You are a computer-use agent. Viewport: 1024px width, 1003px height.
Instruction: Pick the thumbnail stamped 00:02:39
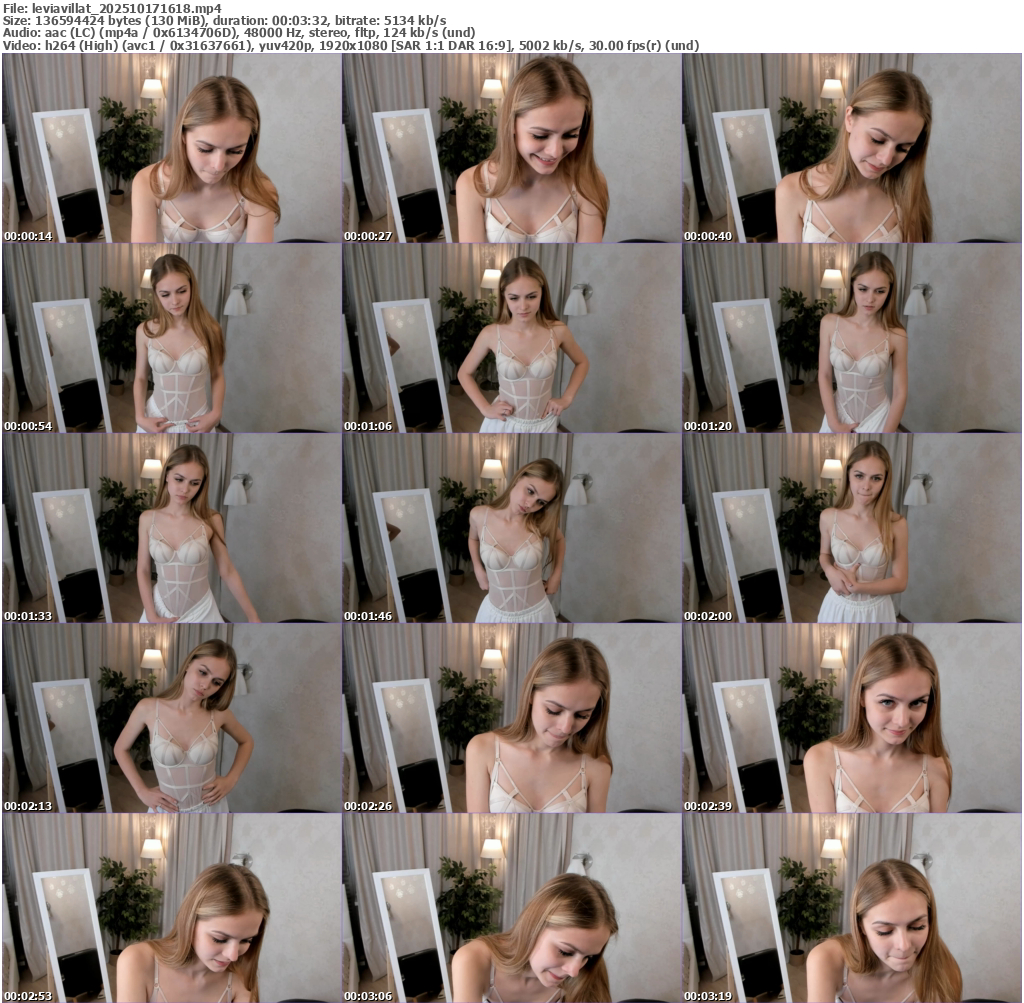coord(852,718)
